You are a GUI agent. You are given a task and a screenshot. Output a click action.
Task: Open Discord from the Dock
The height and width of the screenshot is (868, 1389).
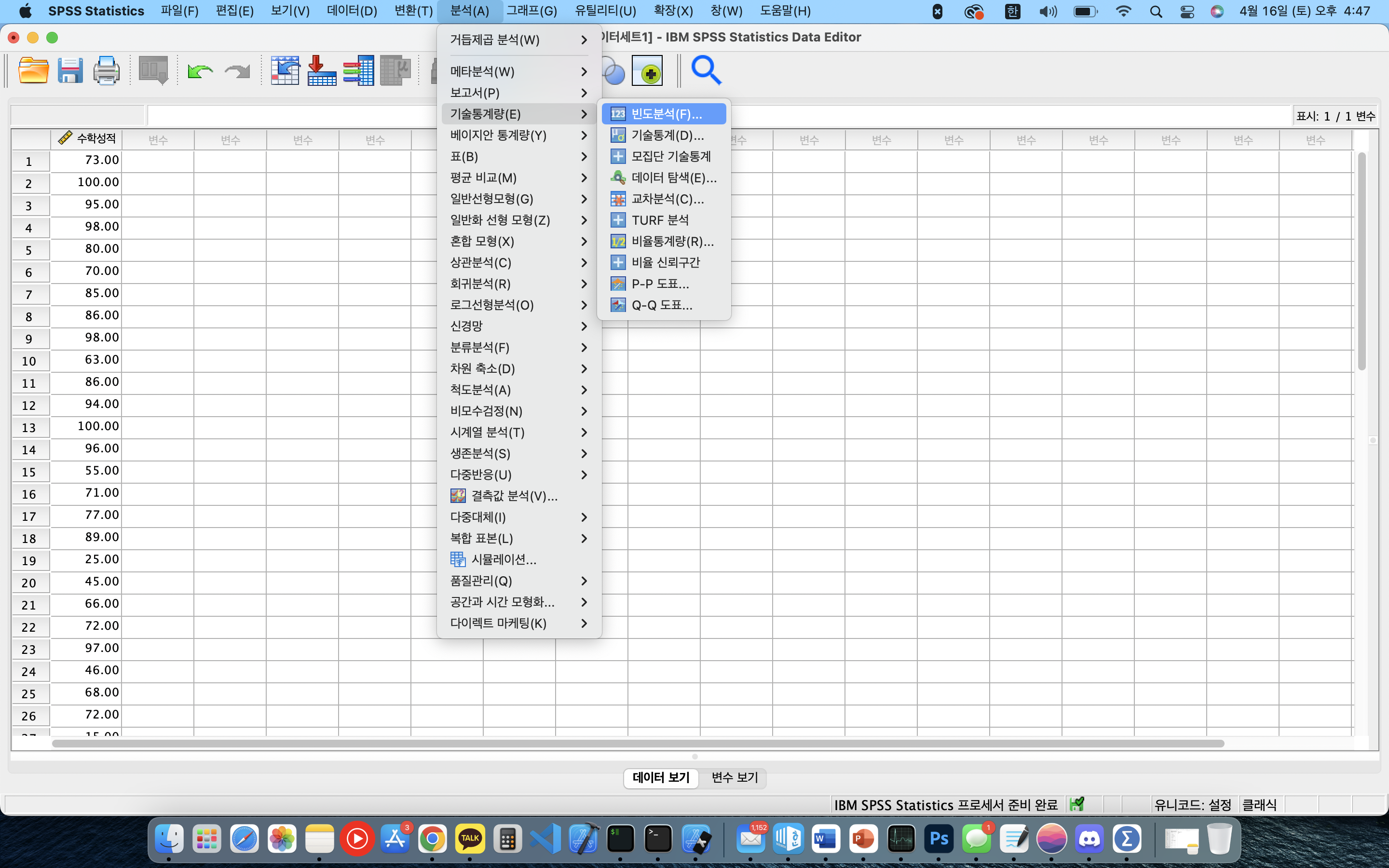click(1089, 839)
